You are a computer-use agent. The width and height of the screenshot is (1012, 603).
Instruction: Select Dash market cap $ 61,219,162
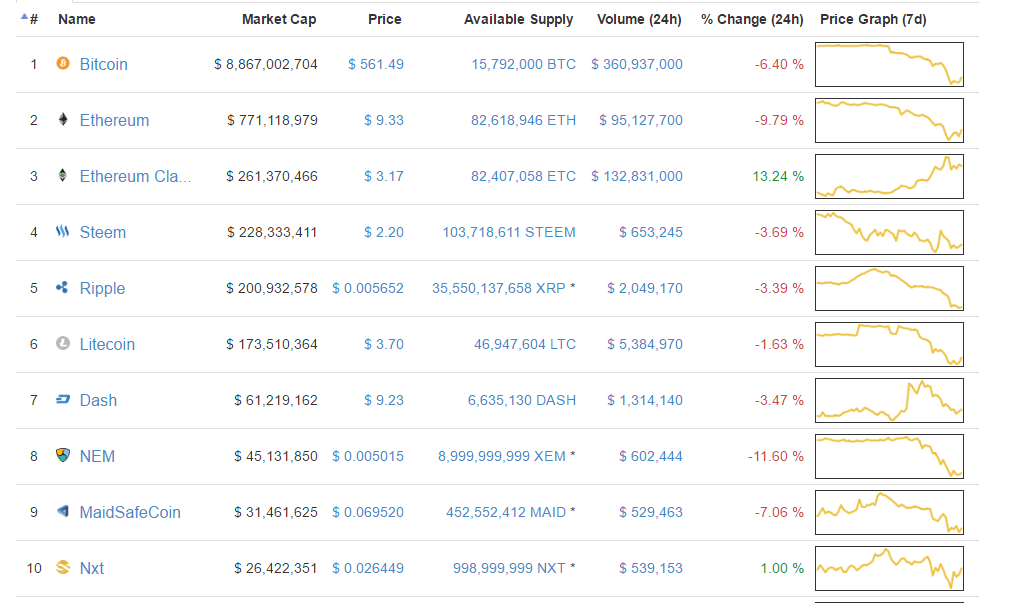(x=276, y=400)
